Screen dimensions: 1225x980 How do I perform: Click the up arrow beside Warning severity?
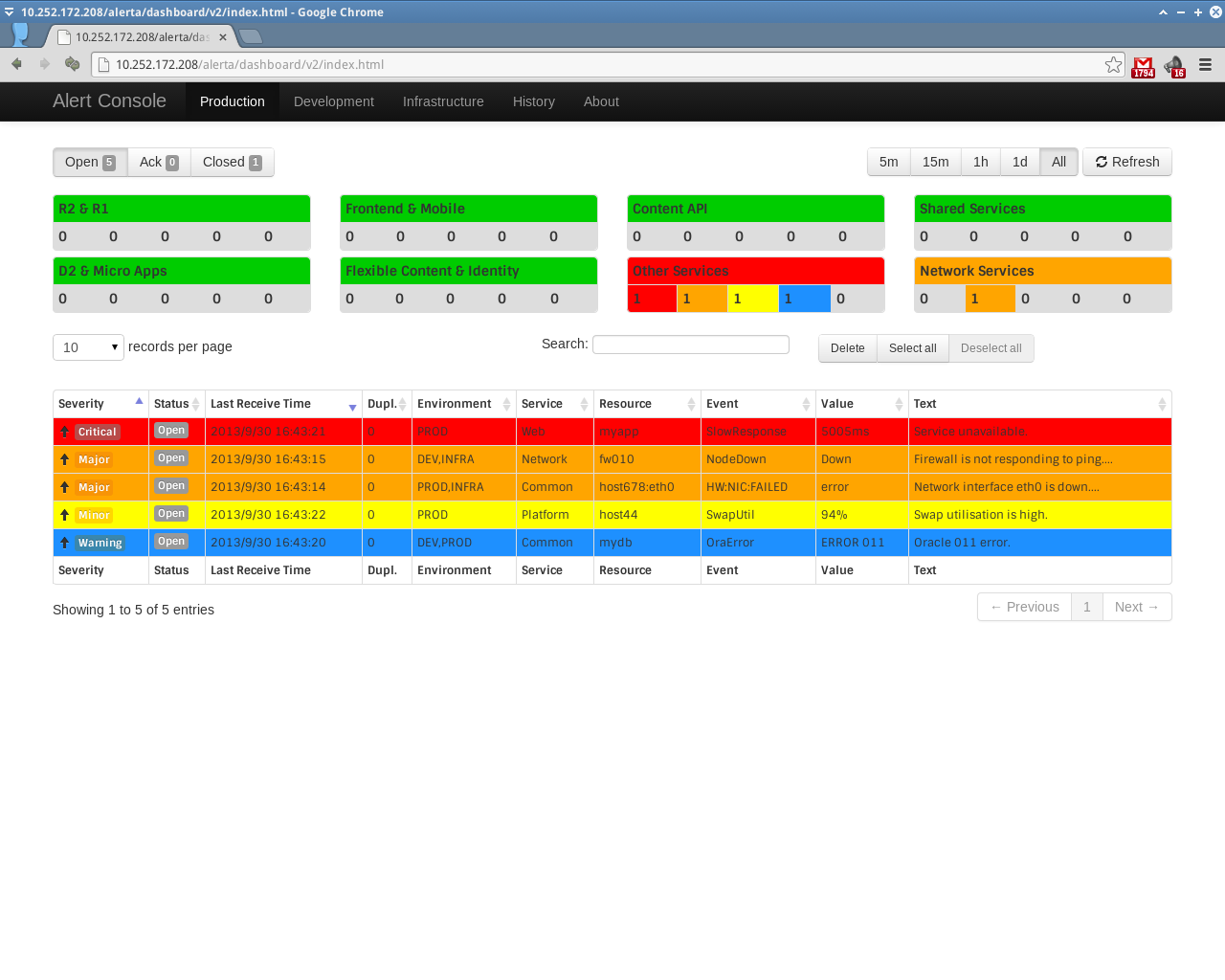click(x=64, y=543)
